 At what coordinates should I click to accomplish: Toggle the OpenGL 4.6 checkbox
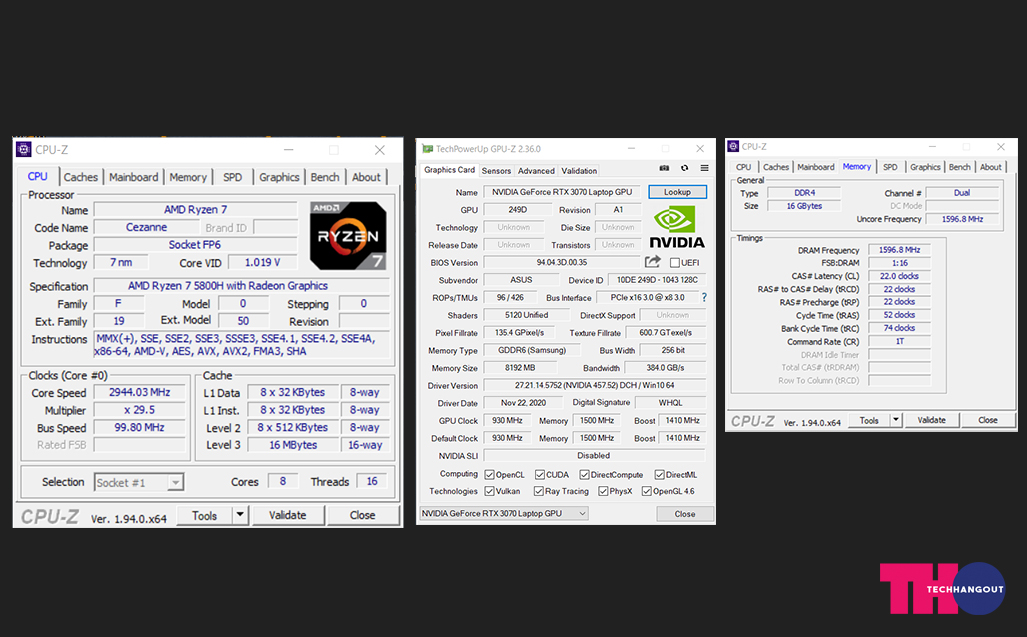pyautogui.click(x=646, y=491)
